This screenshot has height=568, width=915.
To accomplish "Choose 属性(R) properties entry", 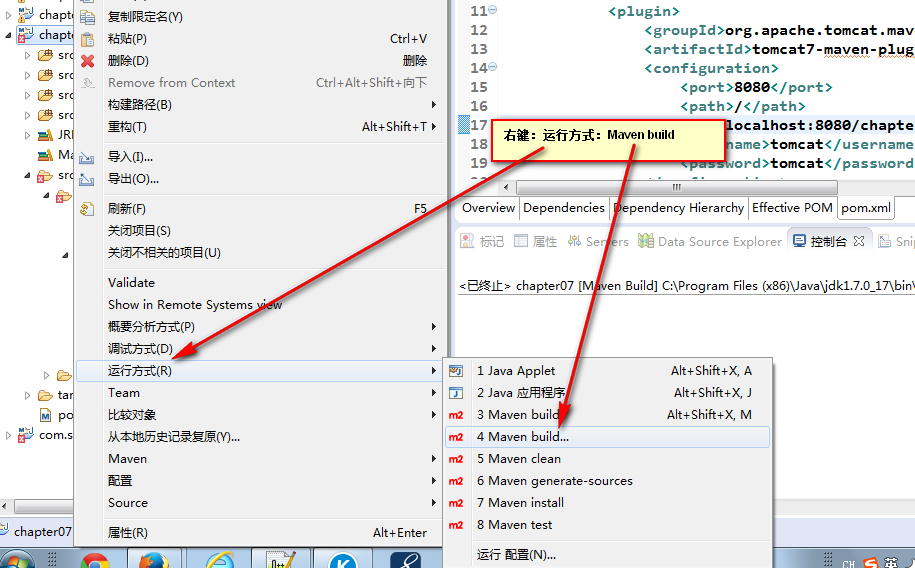I will [260, 532].
